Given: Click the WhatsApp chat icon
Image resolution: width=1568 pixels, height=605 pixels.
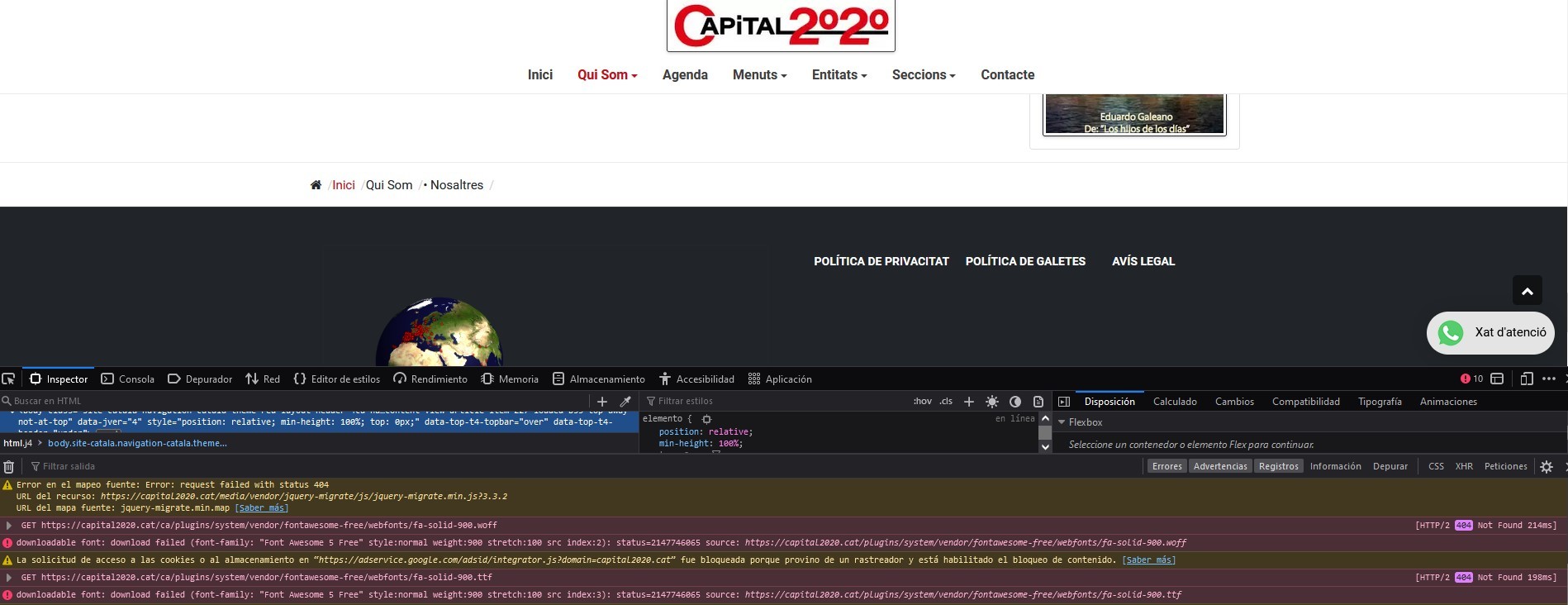Looking at the screenshot, I should tap(1451, 332).
